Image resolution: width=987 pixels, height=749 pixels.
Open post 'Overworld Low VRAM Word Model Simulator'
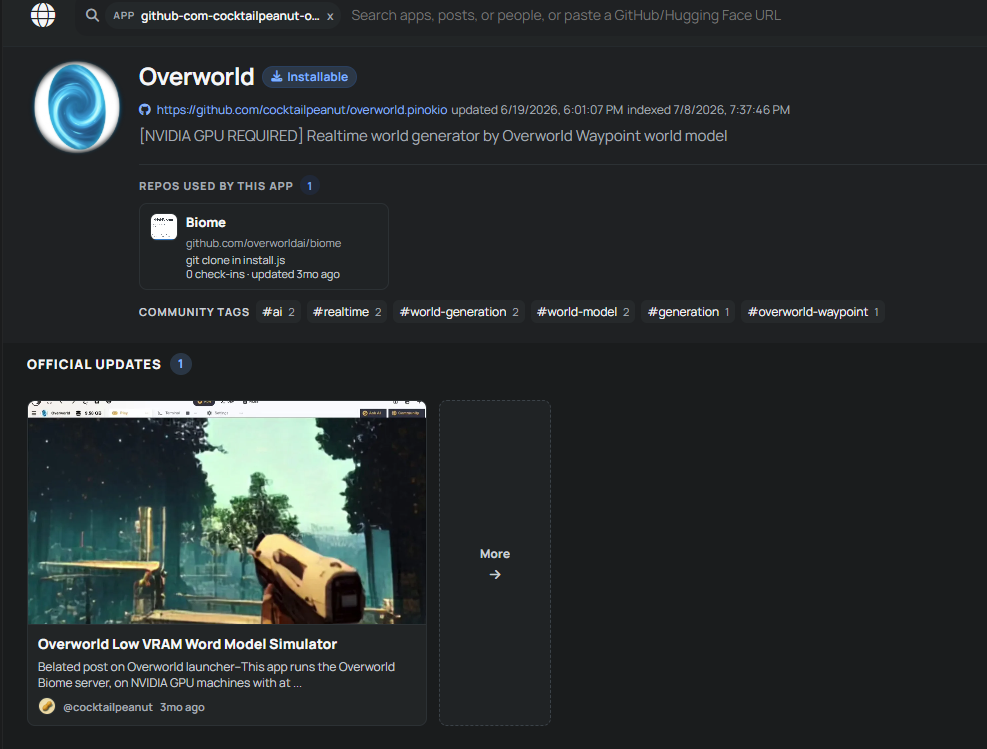point(187,644)
